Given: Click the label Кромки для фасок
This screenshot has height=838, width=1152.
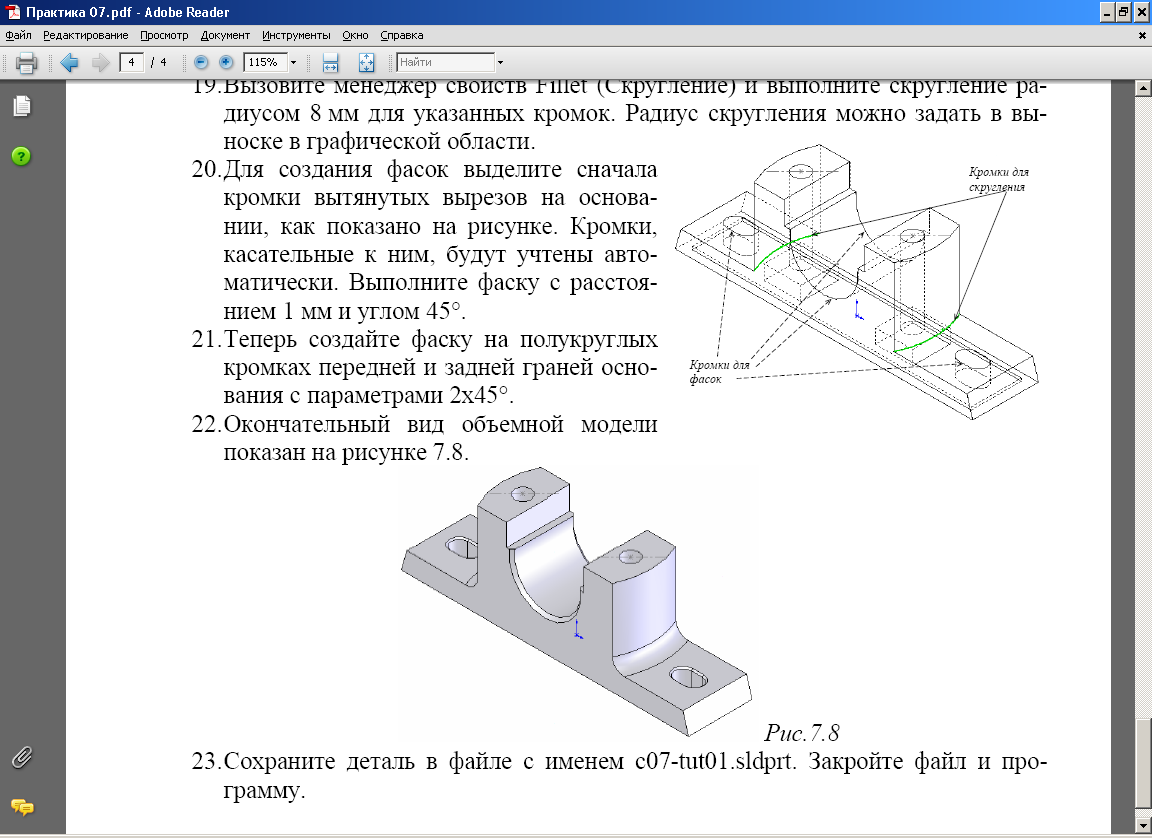Looking at the screenshot, I should point(719,372).
